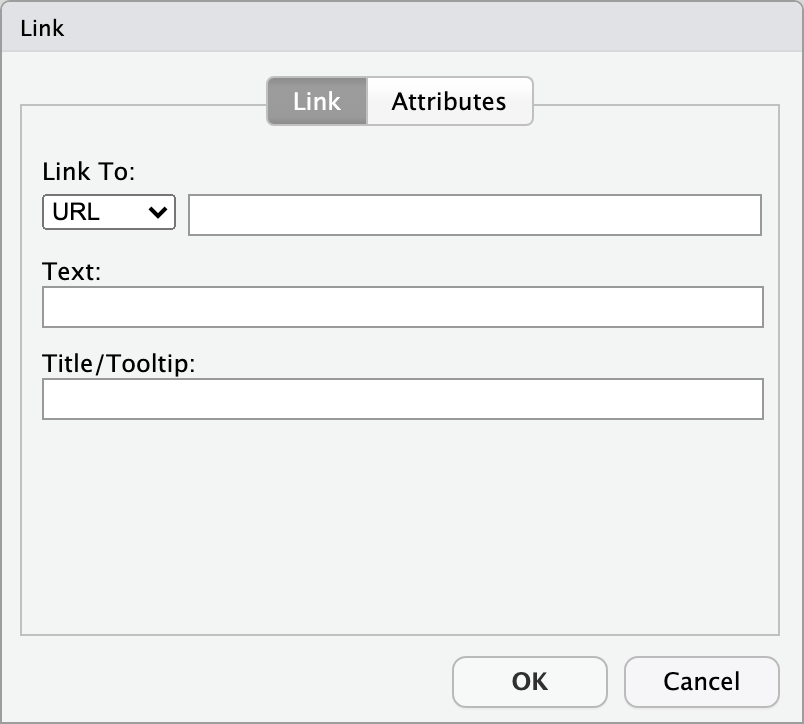Choose a different link type from URL menu
804x724 pixels.
(108, 212)
